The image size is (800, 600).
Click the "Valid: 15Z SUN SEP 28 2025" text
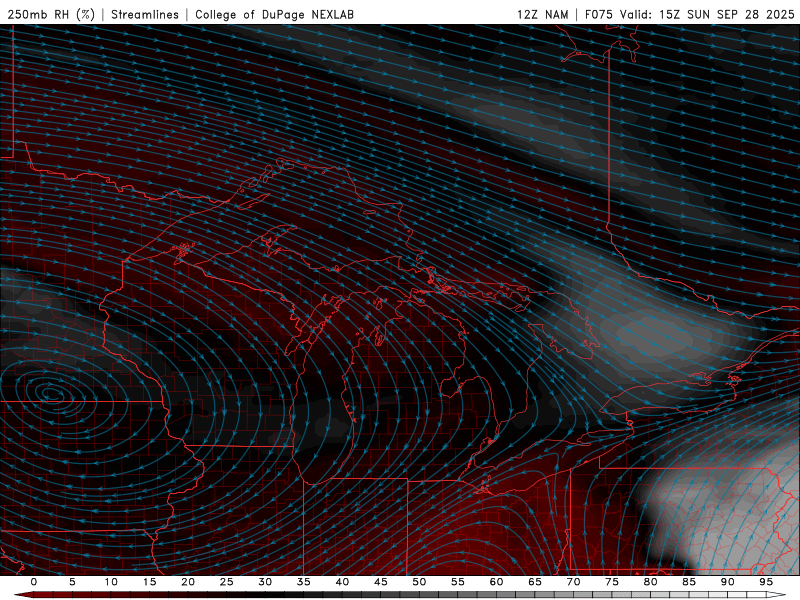coord(707,14)
